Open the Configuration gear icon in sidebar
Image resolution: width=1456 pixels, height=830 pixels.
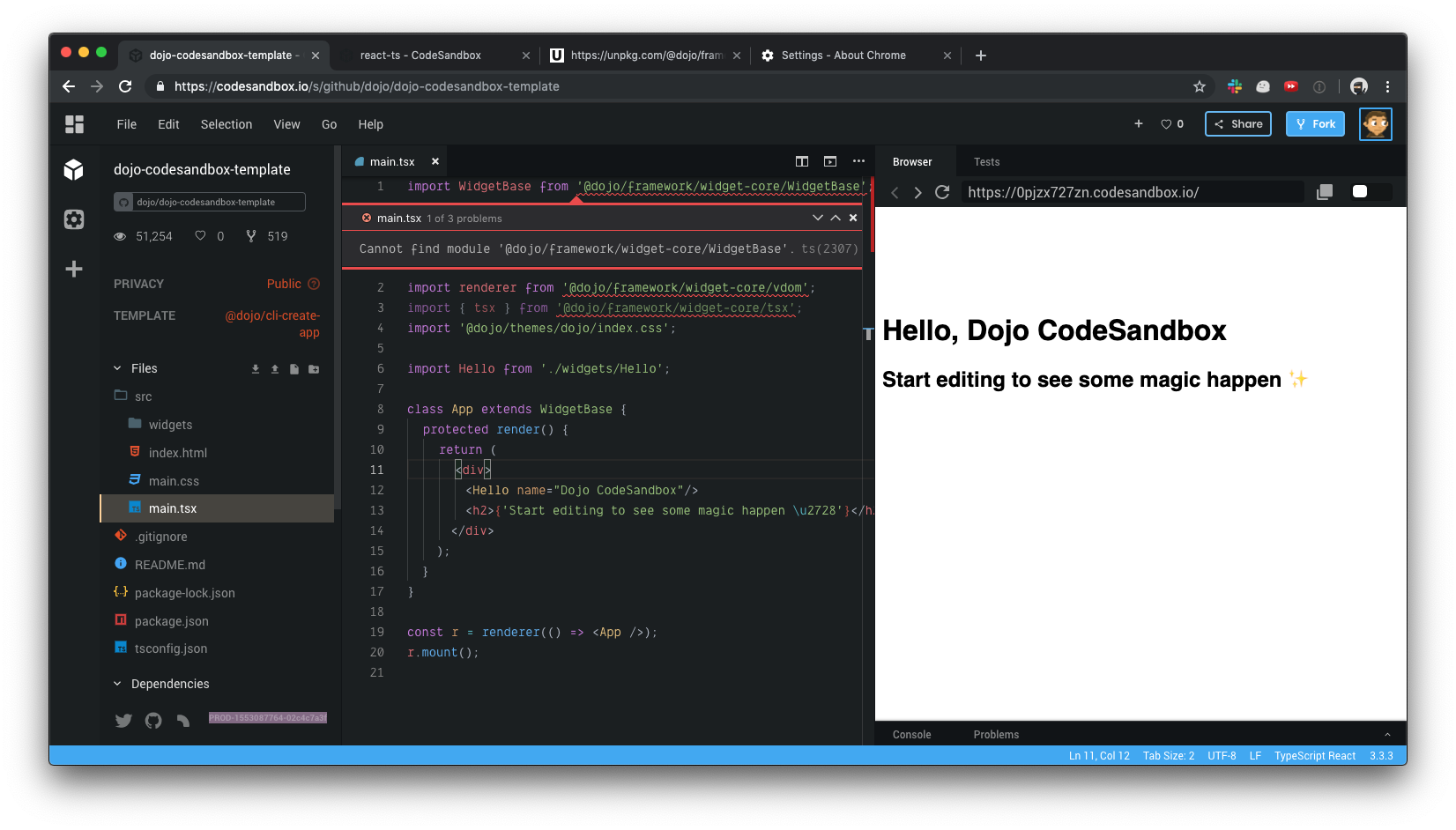(74, 219)
